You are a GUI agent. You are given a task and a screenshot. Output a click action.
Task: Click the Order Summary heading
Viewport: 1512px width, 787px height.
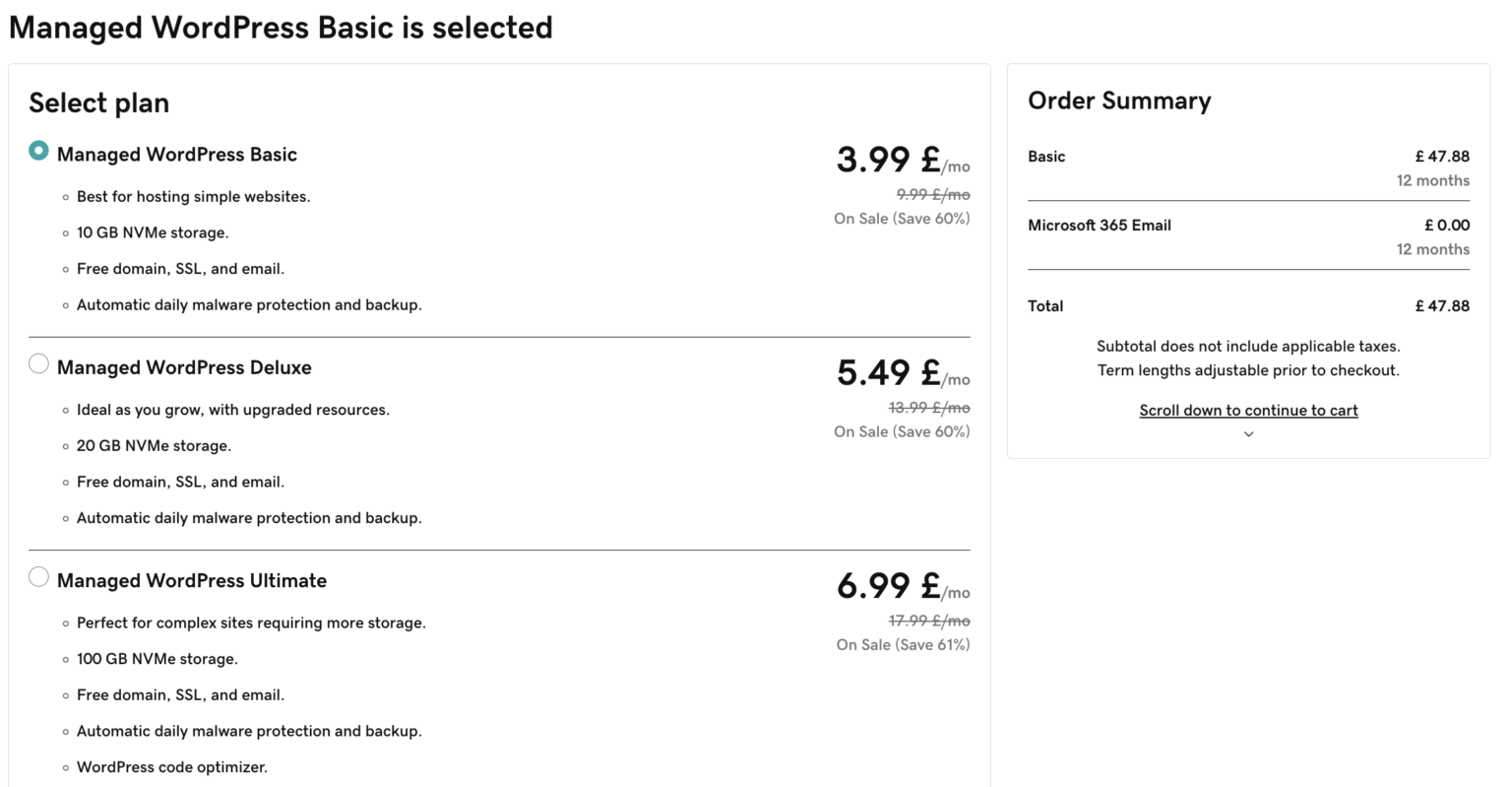(1119, 99)
